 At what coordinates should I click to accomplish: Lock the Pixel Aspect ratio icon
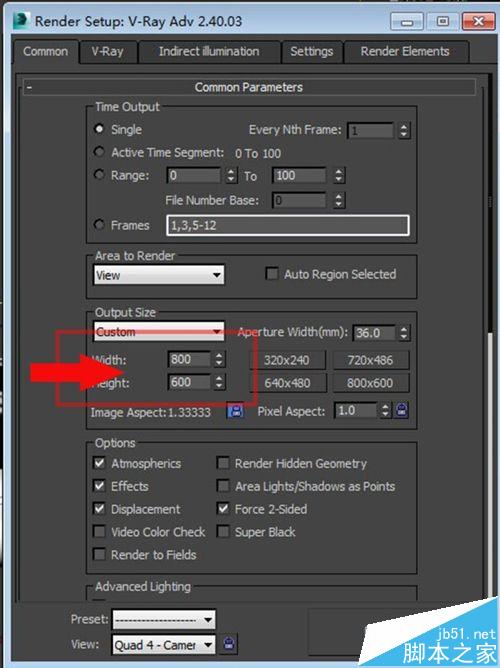(x=401, y=410)
